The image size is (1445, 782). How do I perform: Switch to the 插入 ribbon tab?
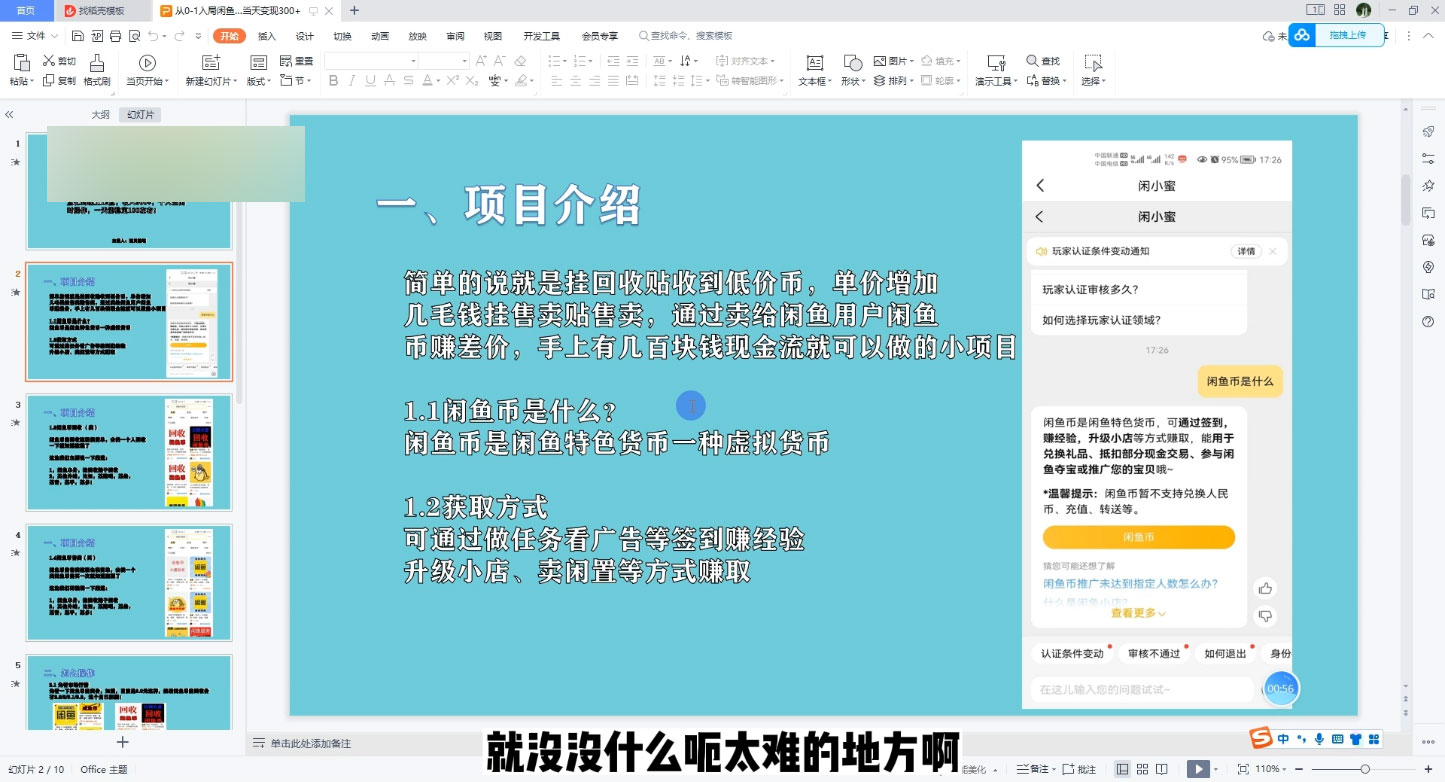266,35
